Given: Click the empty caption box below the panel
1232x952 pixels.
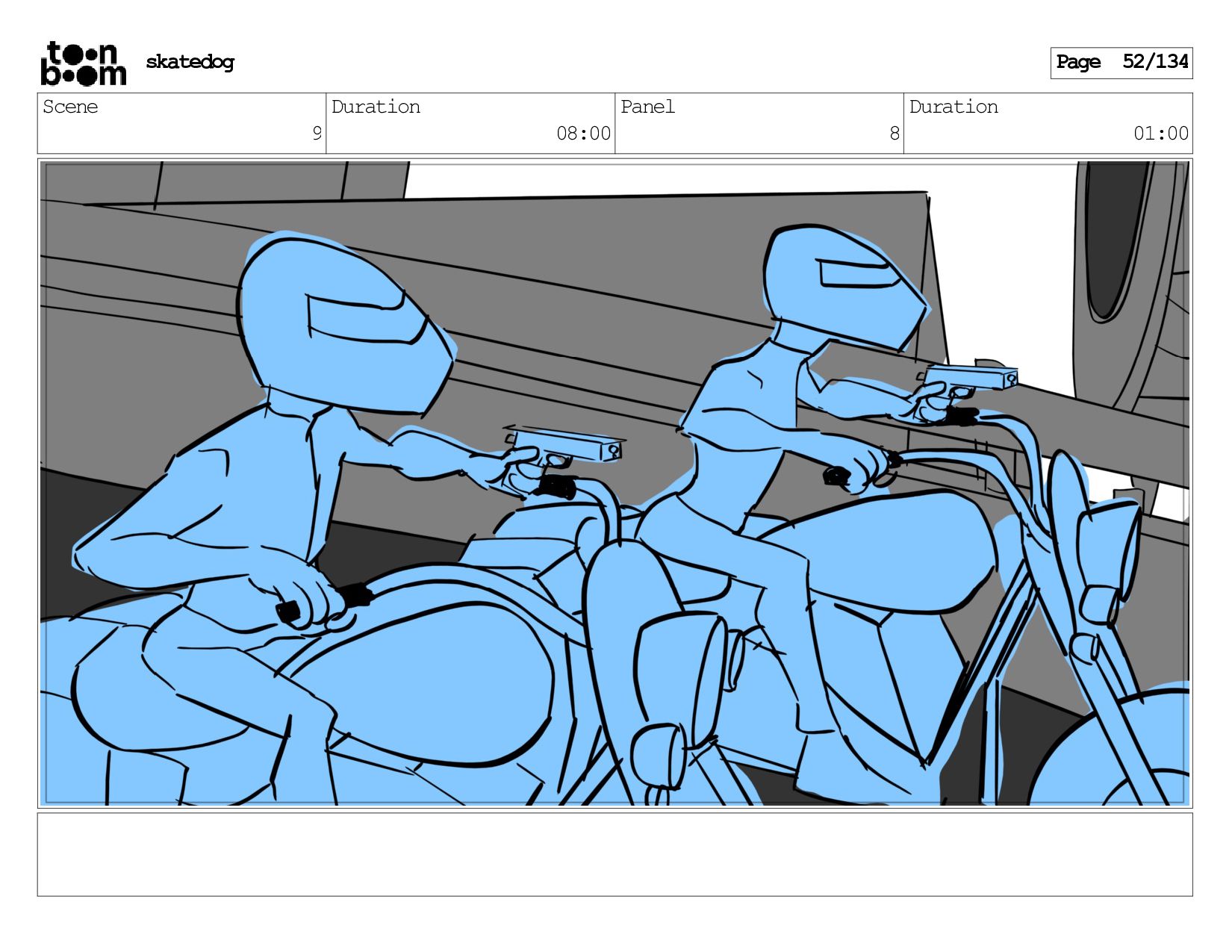Looking at the screenshot, I should (615, 854).
